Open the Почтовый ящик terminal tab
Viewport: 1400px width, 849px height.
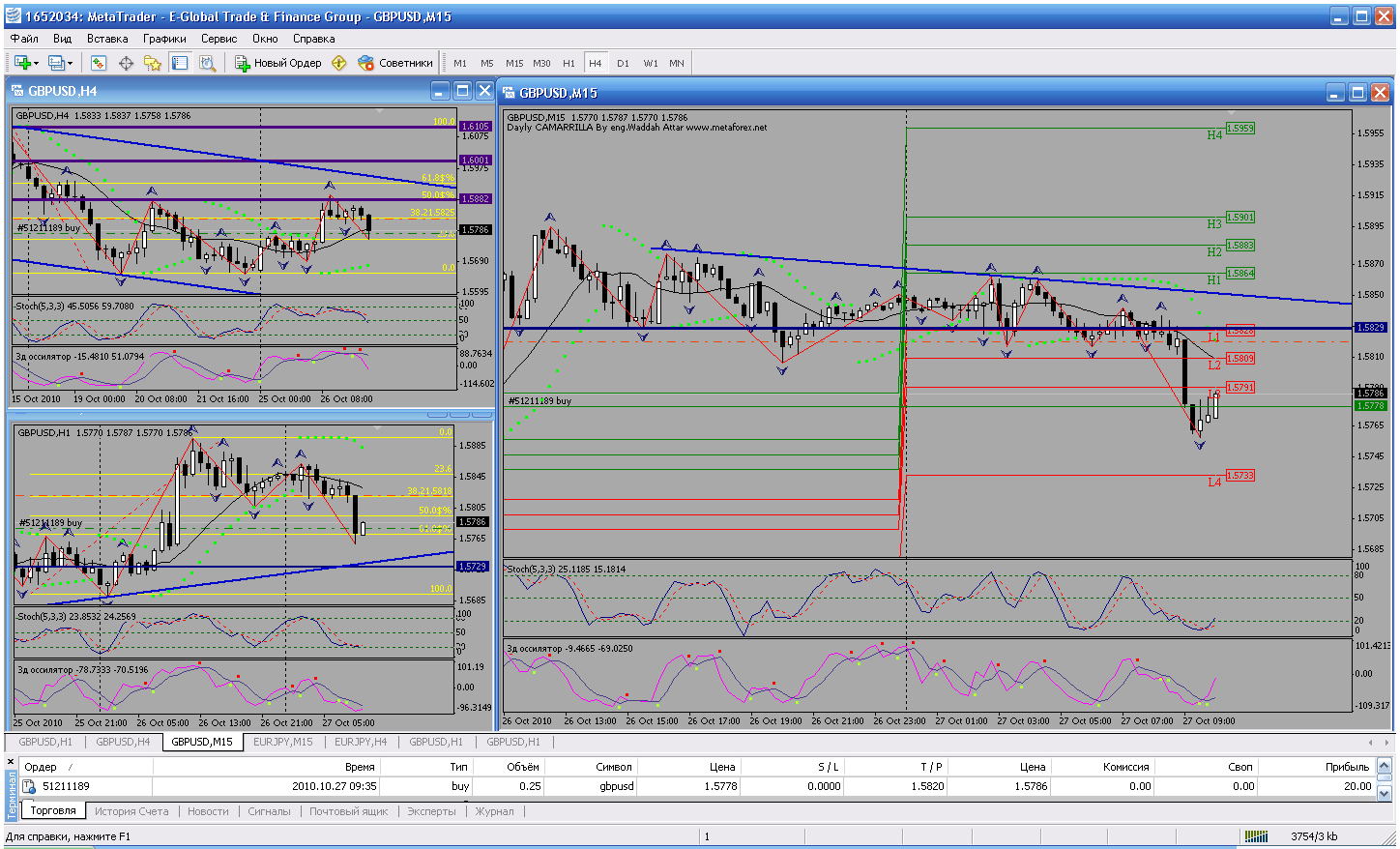pyautogui.click(x=348, y=811)
